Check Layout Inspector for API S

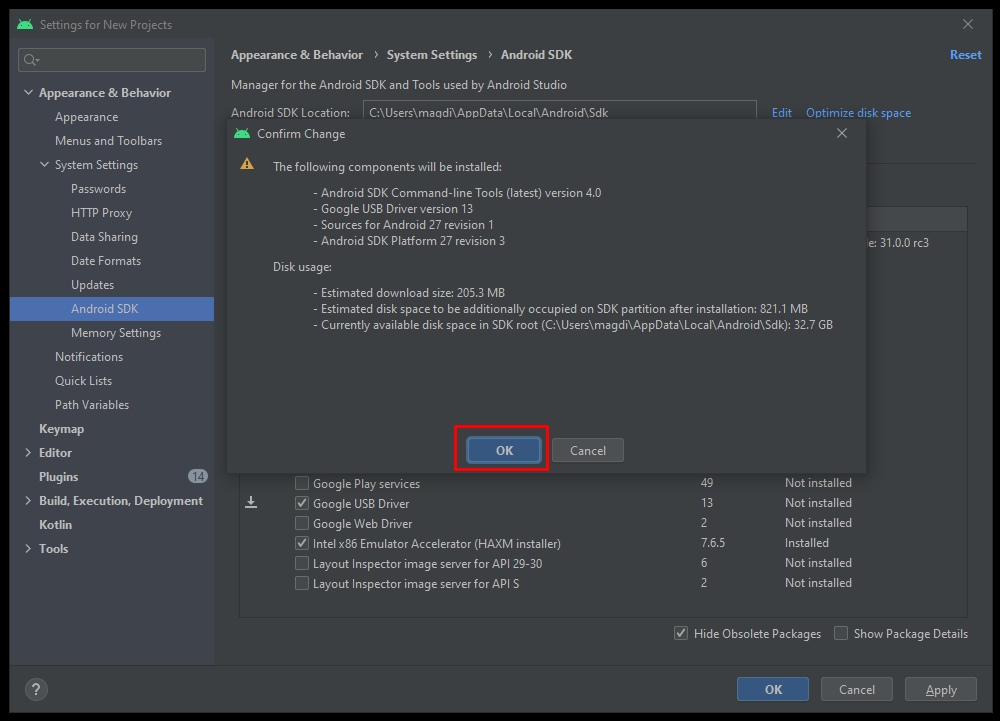(302, 583)
